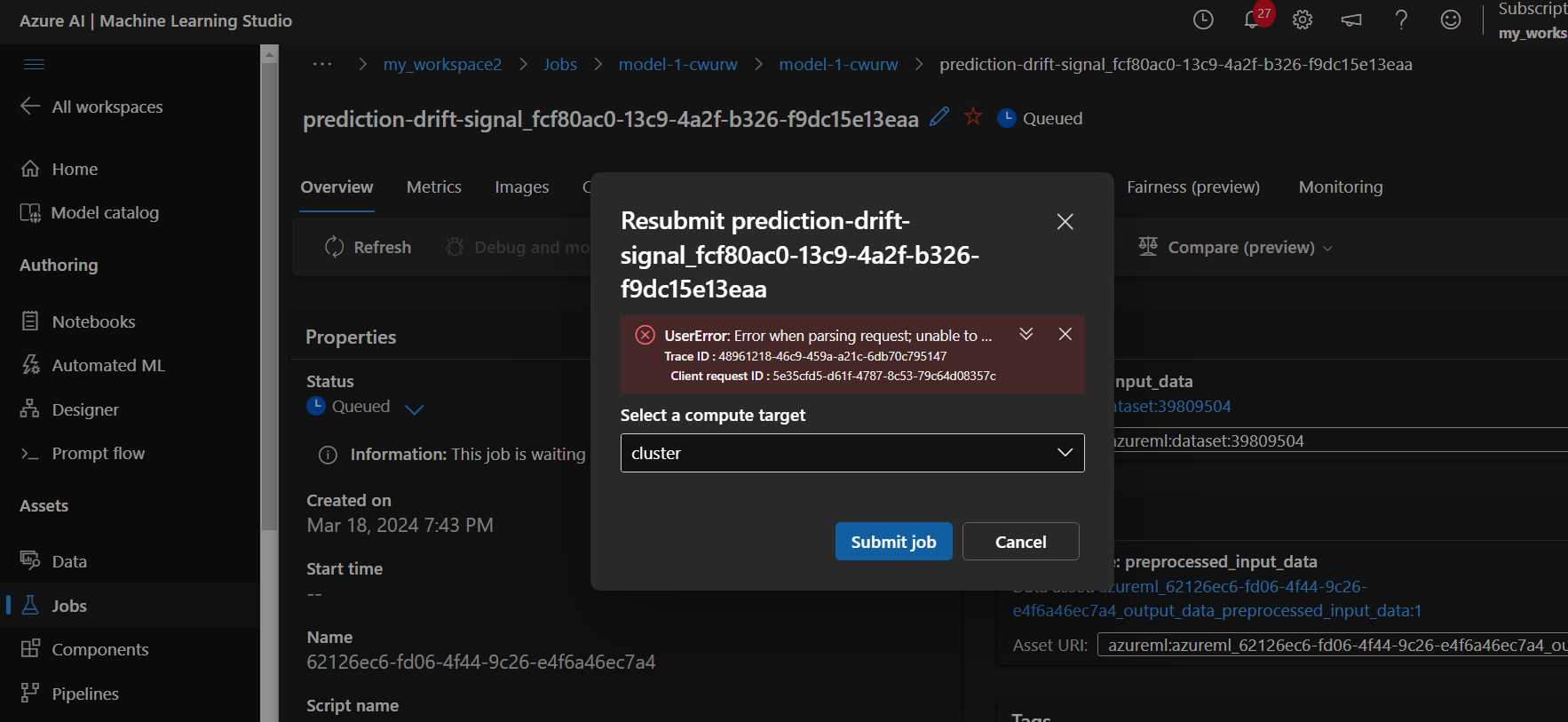Open Jobs in the sidebar
Image resolution: width=1568 pixels, height=722 pixels.
(x=54, y=606)
